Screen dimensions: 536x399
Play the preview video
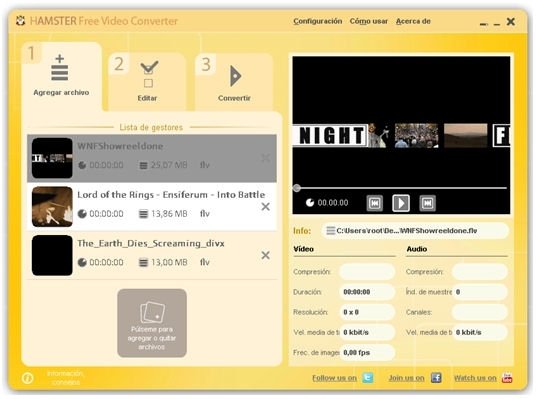401,203
